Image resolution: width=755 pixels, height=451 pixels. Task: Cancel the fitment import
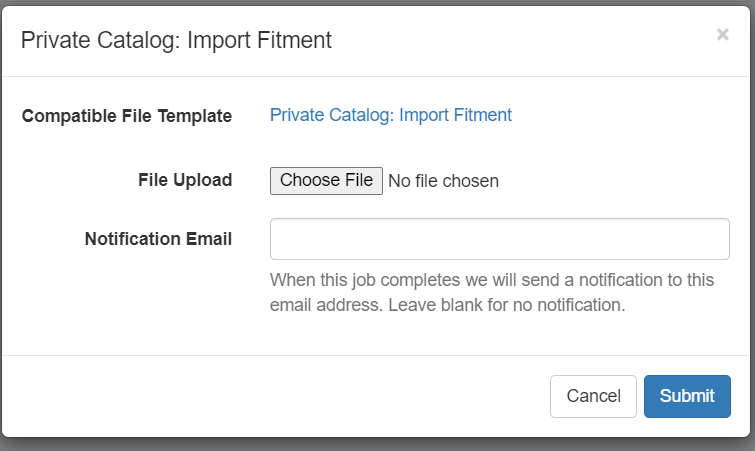pyautogui.click(x=593, y=396)
